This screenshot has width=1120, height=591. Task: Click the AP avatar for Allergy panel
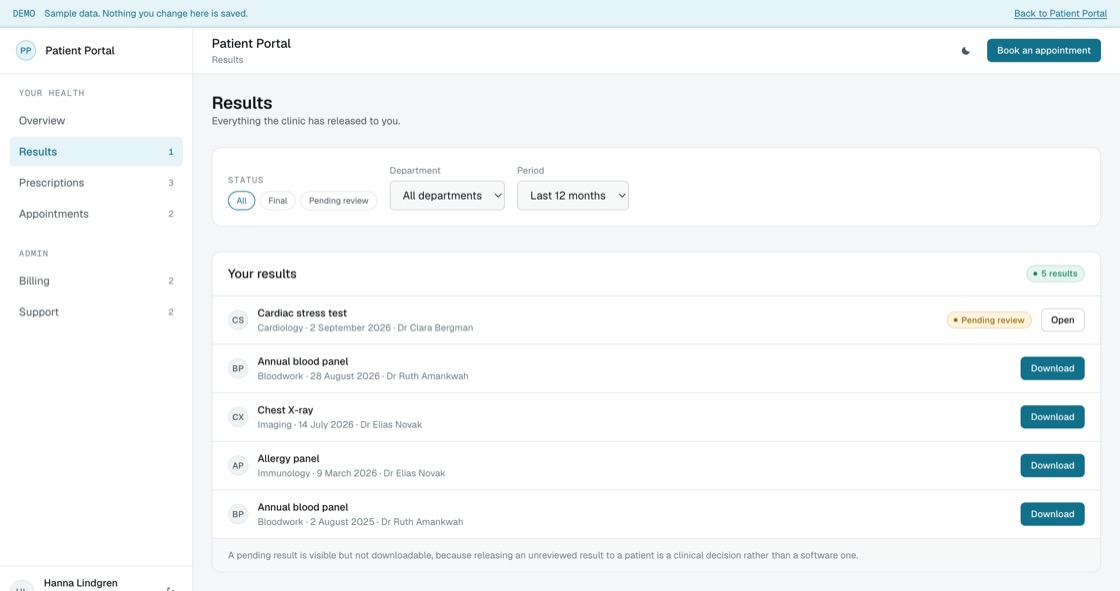238,466
